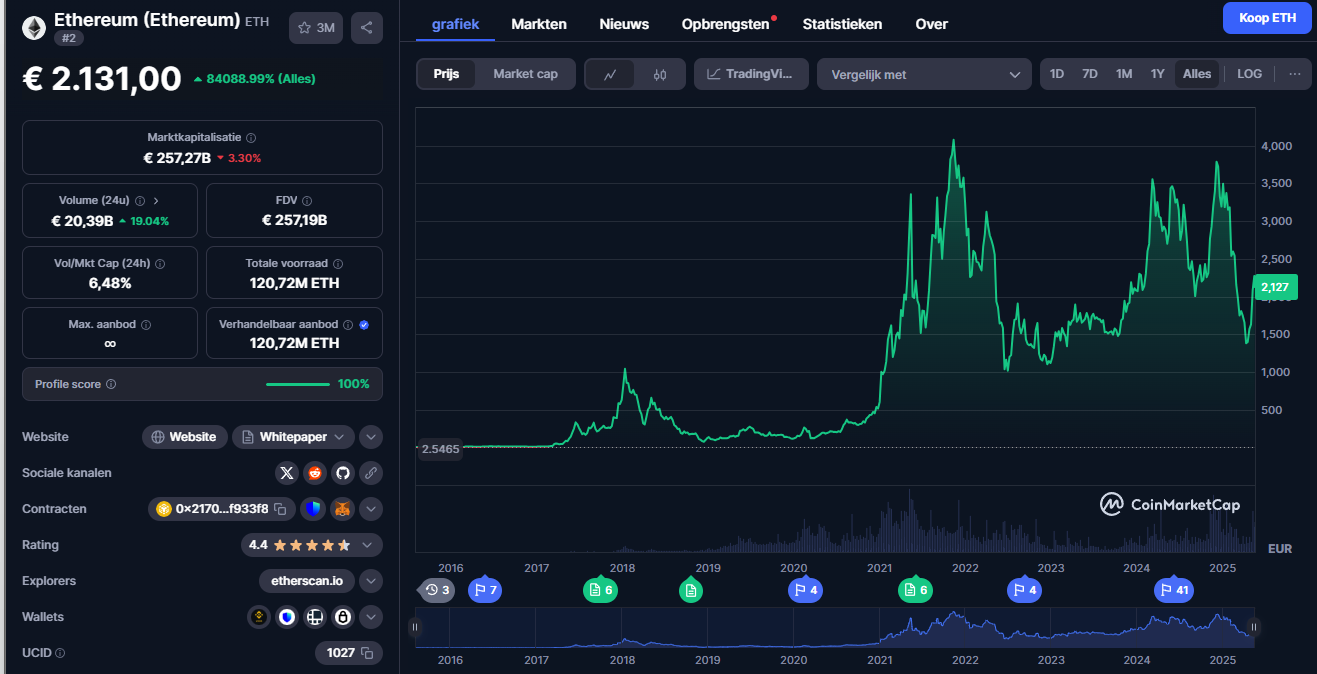Click the blue flag marker labeled 41
This screenshot has width=1317, height=674.
[1175, 590]
